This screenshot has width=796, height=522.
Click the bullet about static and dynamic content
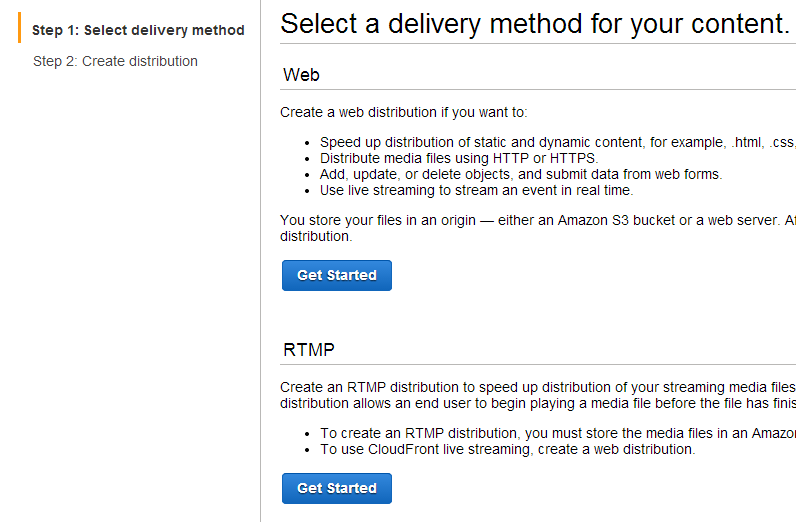click(x=557, y=142)
